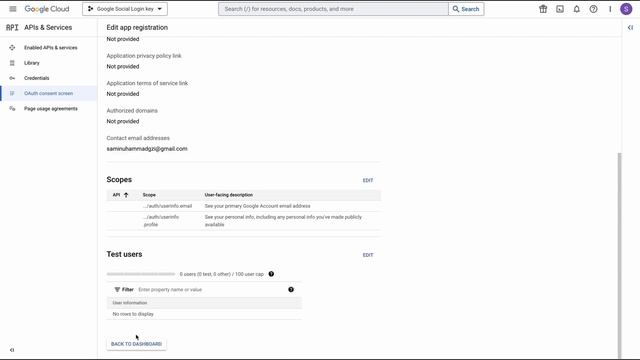Viewport: 640px width, 360px height.
Task: Click the Back to Dashboard button
Action: (136, 344)
